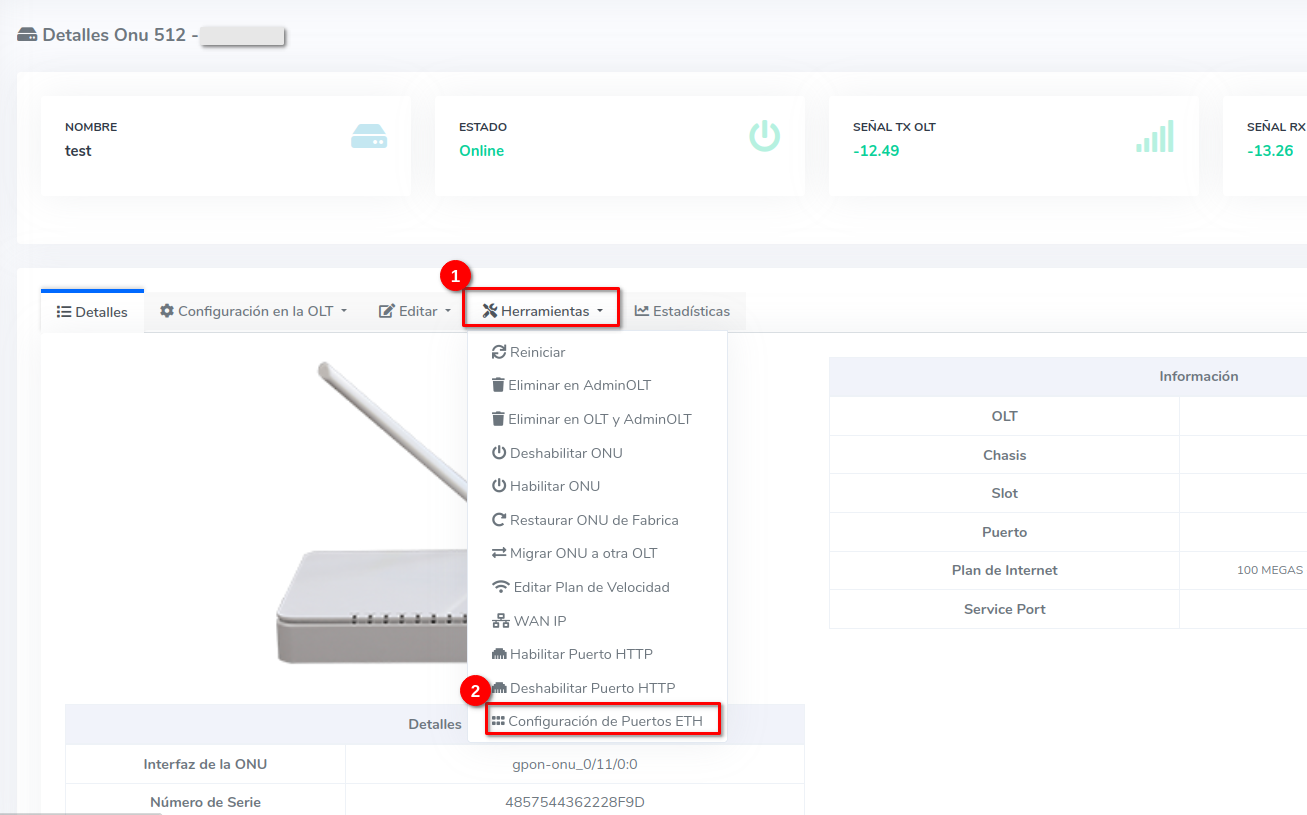Select Migrar ONU a otra OLT

pos(583,553)
